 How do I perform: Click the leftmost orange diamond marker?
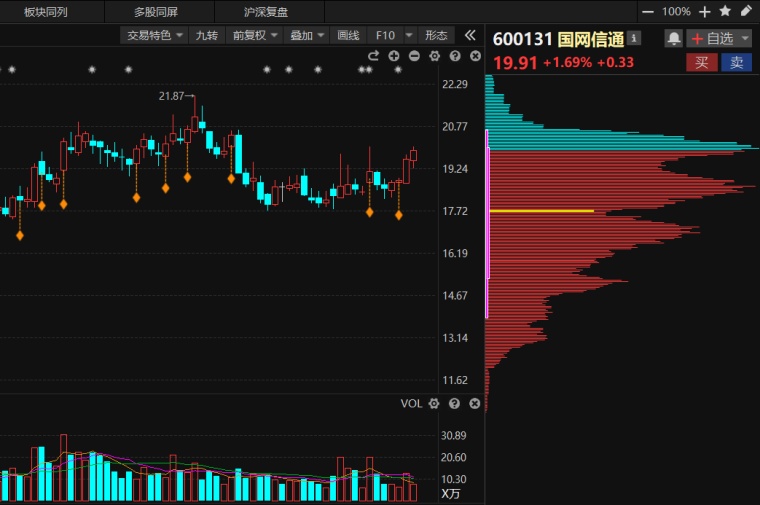[20, 236]
